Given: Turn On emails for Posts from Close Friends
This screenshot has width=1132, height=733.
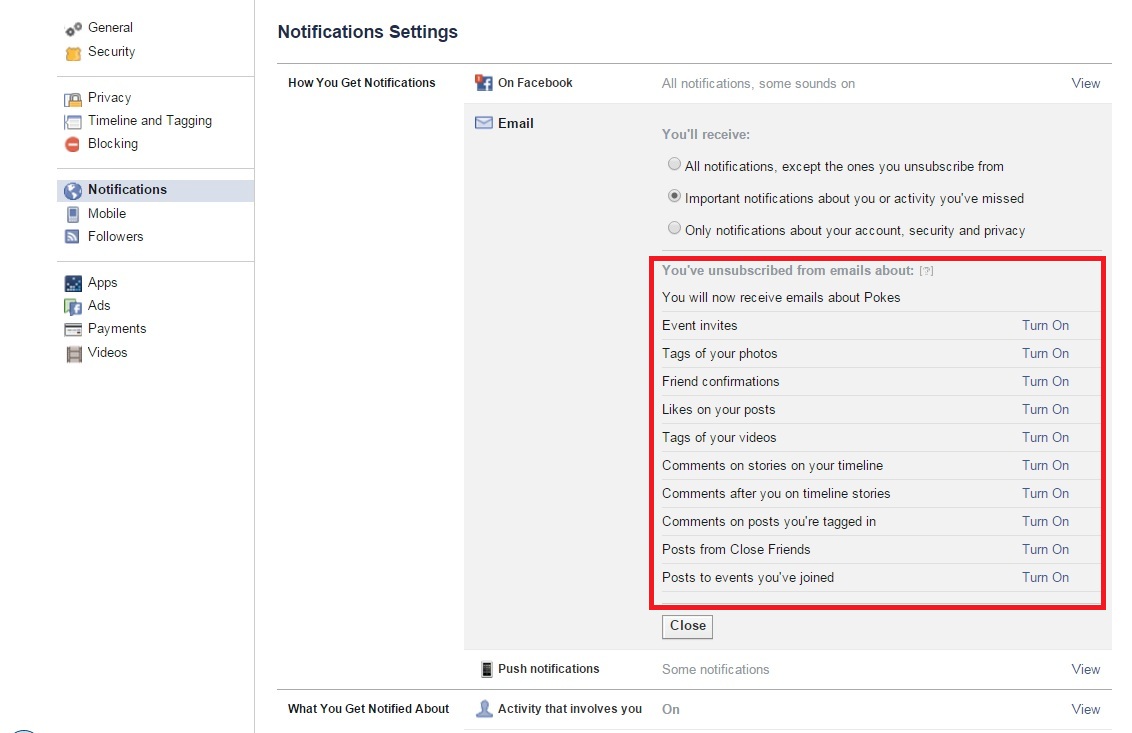Looking at the screenshot, I should 1045,550.
